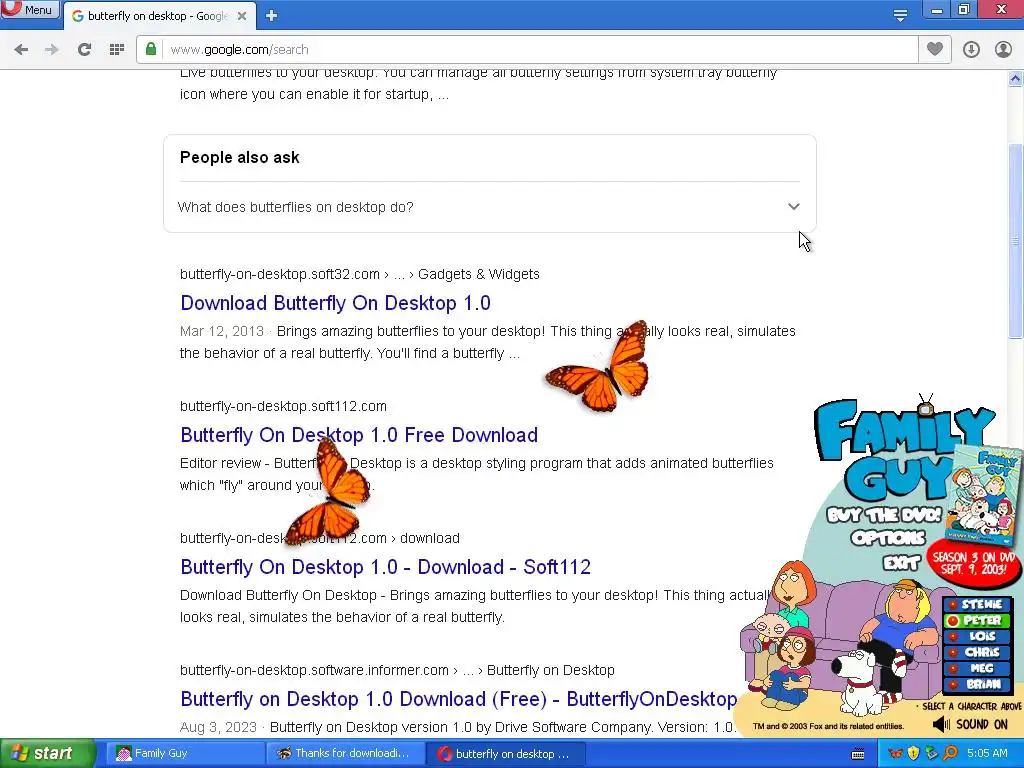Viewport: 1024px width, 768px height.
Task: Click the 'Aug 3, 2023' date text
Action: coord(218,727)
